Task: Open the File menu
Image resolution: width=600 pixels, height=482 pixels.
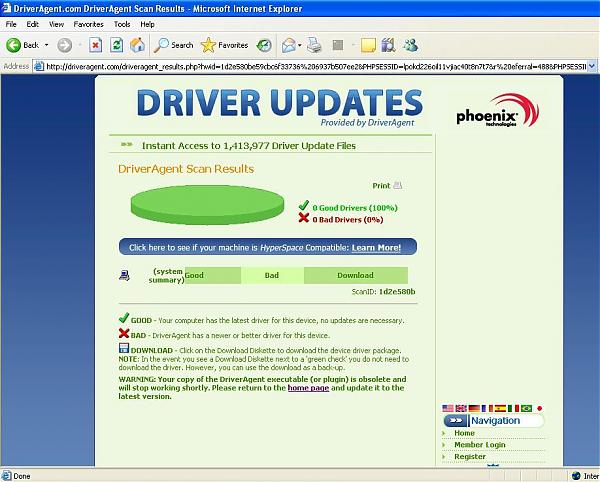Action: (x=11, y=24)
